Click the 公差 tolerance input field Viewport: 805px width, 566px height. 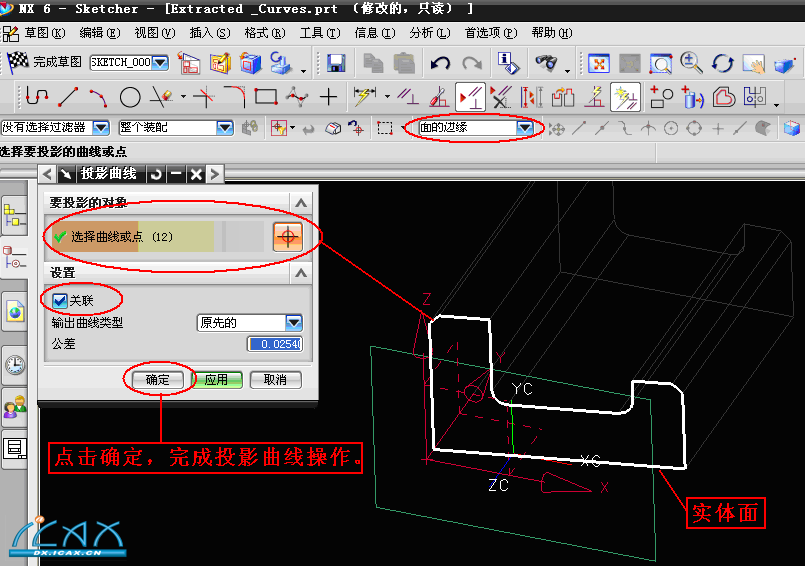(275, 344)
